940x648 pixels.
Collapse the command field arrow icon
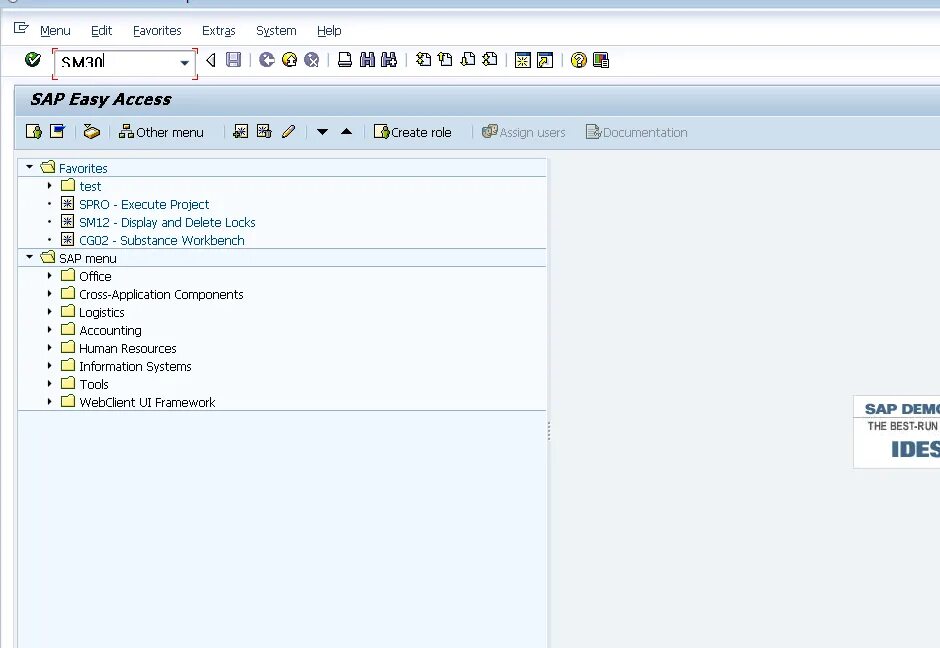(210, 60)
